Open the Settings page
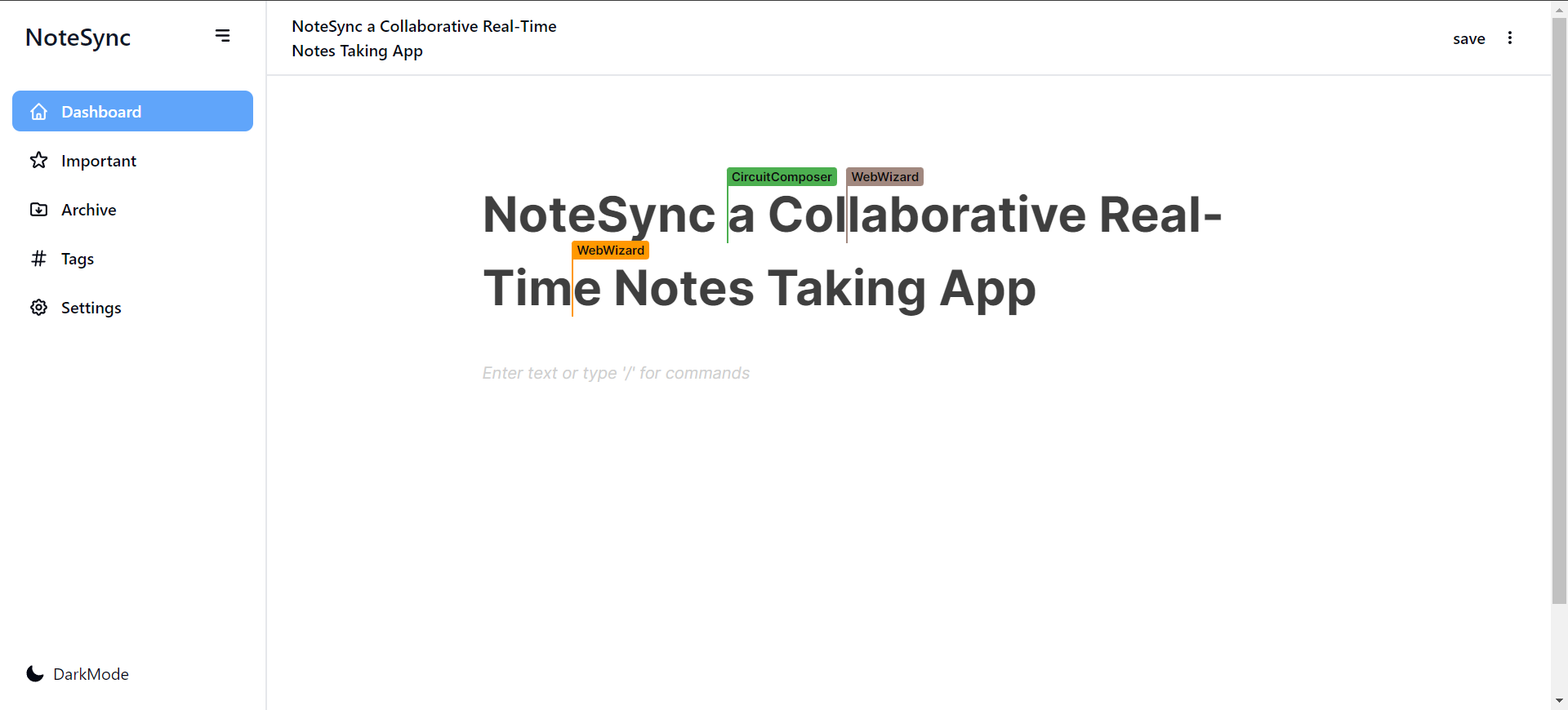 [x=91, y=308]
